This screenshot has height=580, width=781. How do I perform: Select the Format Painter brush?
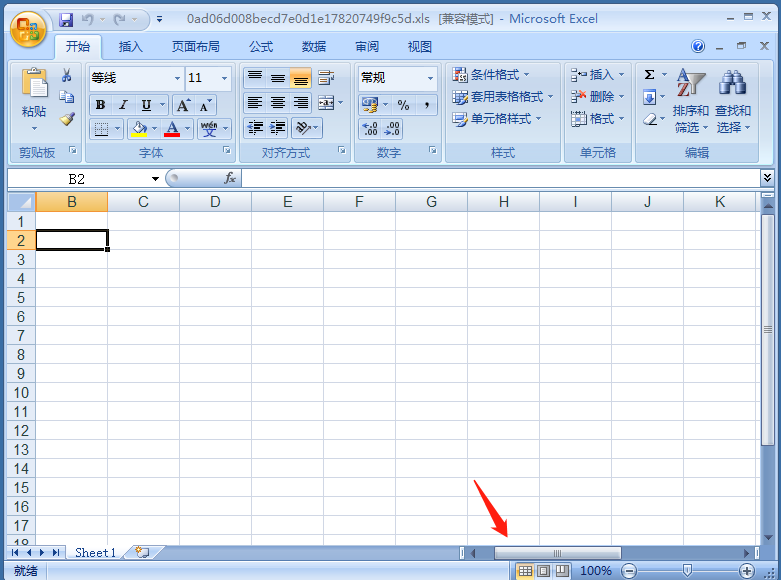click(x=67, y=119)
